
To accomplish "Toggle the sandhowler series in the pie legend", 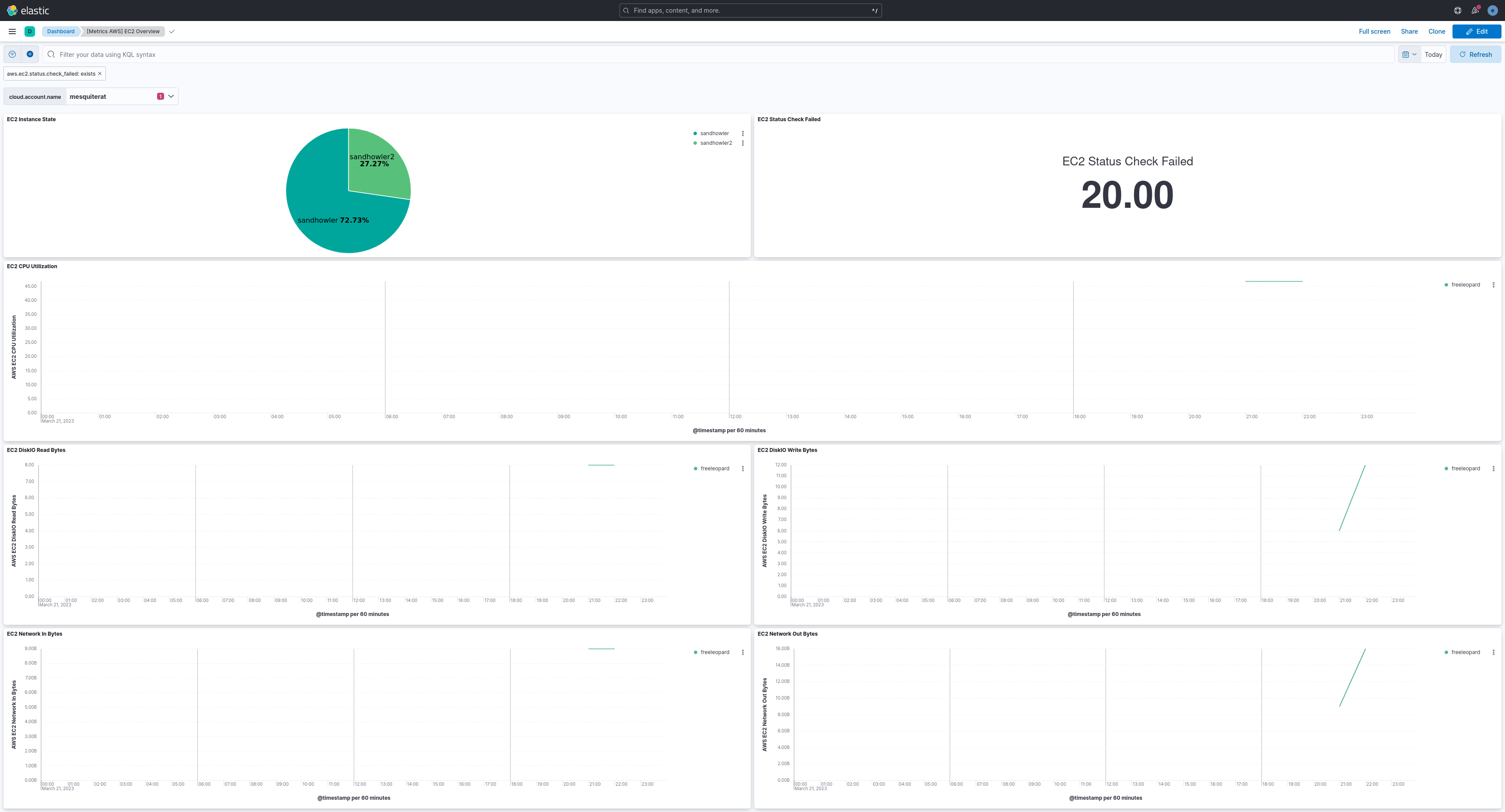I will (714, 133).
